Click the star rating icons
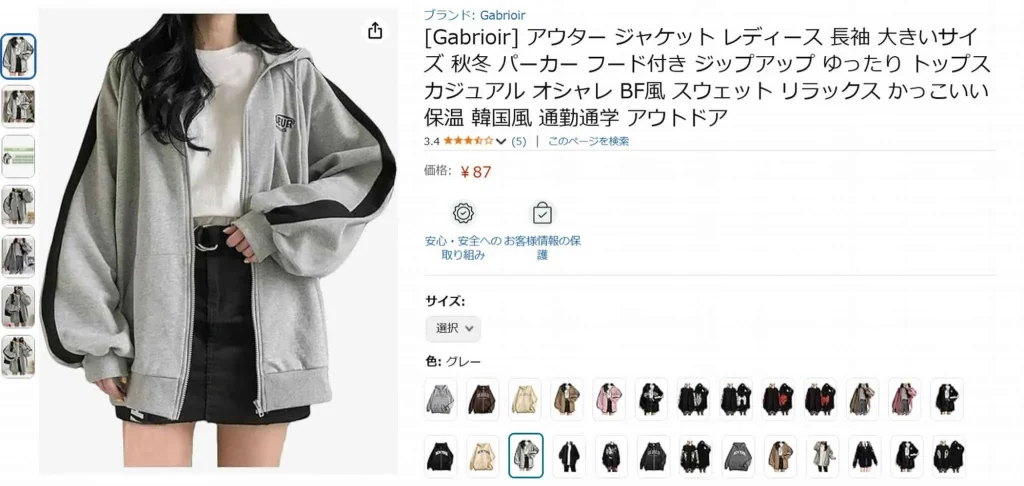The height and width of the screenshot is (486, 1024). (468, 140)
